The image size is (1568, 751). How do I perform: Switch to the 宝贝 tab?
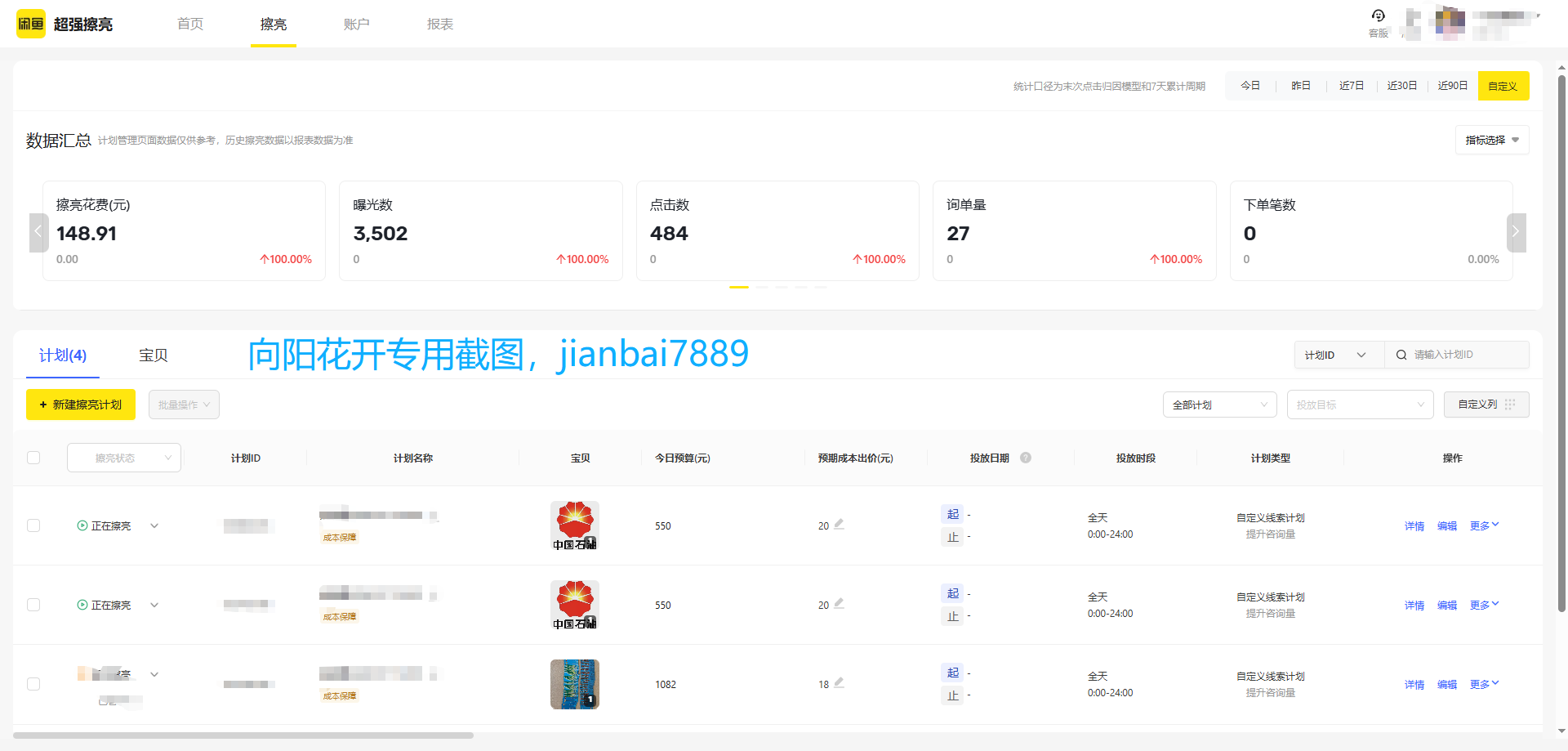pos(154,355)
